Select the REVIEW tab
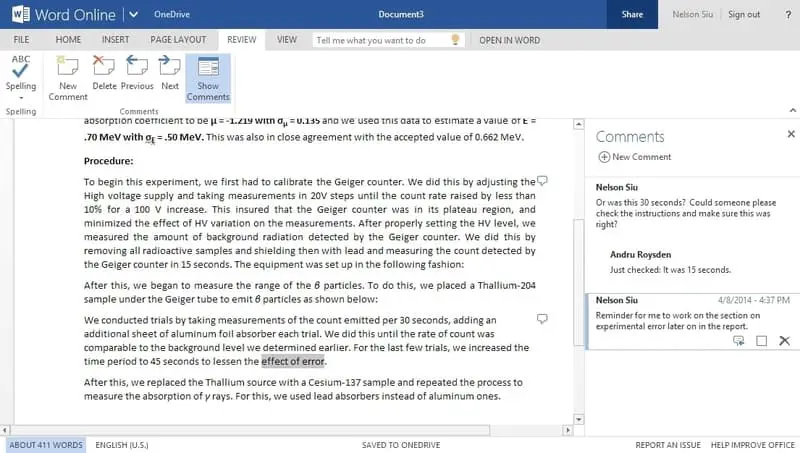 (x=242, y=40)
